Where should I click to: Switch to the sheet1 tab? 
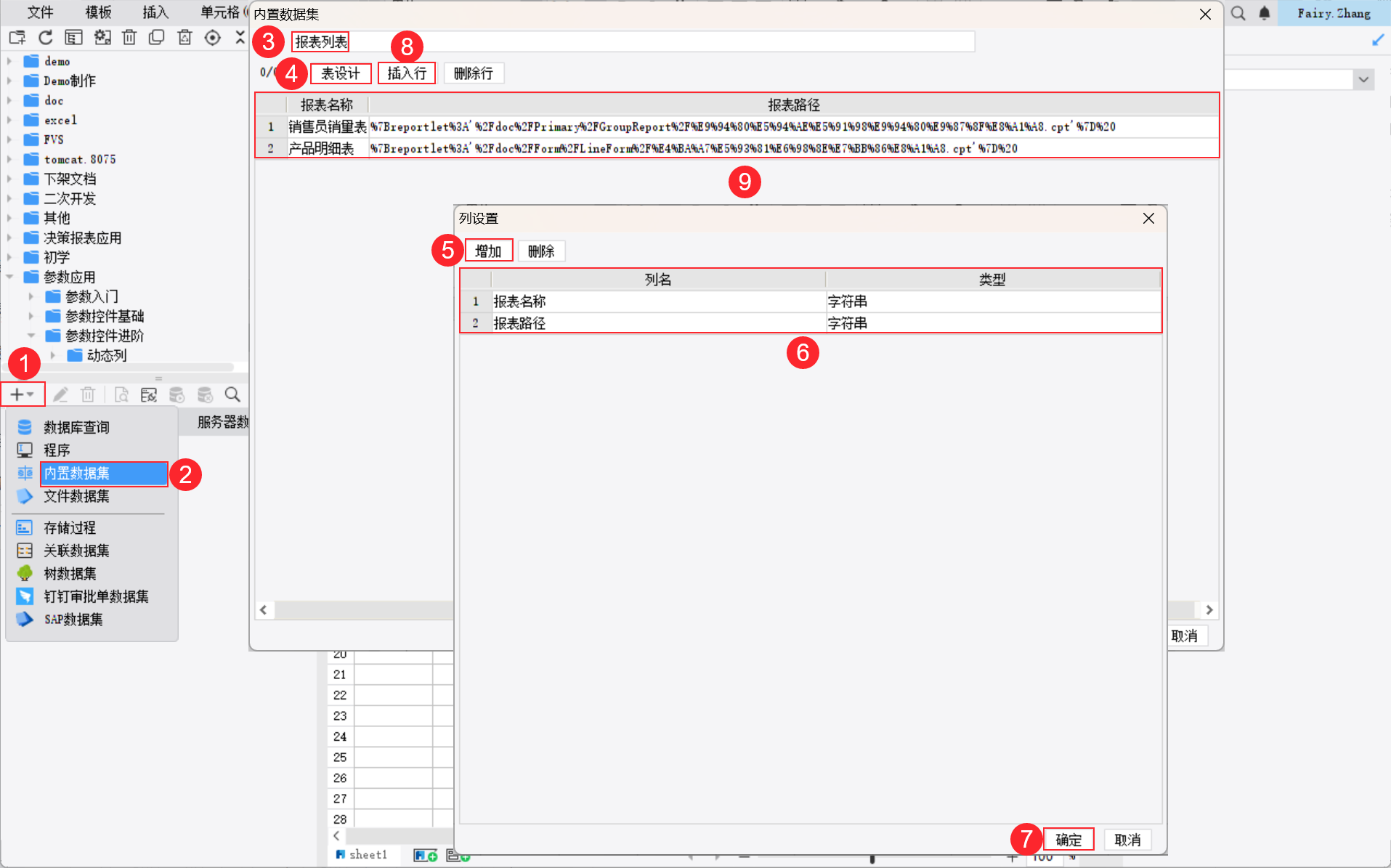point(362,855)
